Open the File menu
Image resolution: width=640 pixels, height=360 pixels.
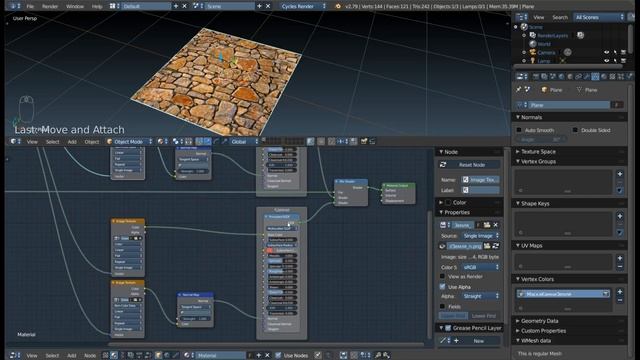click(x=30, y=6)
